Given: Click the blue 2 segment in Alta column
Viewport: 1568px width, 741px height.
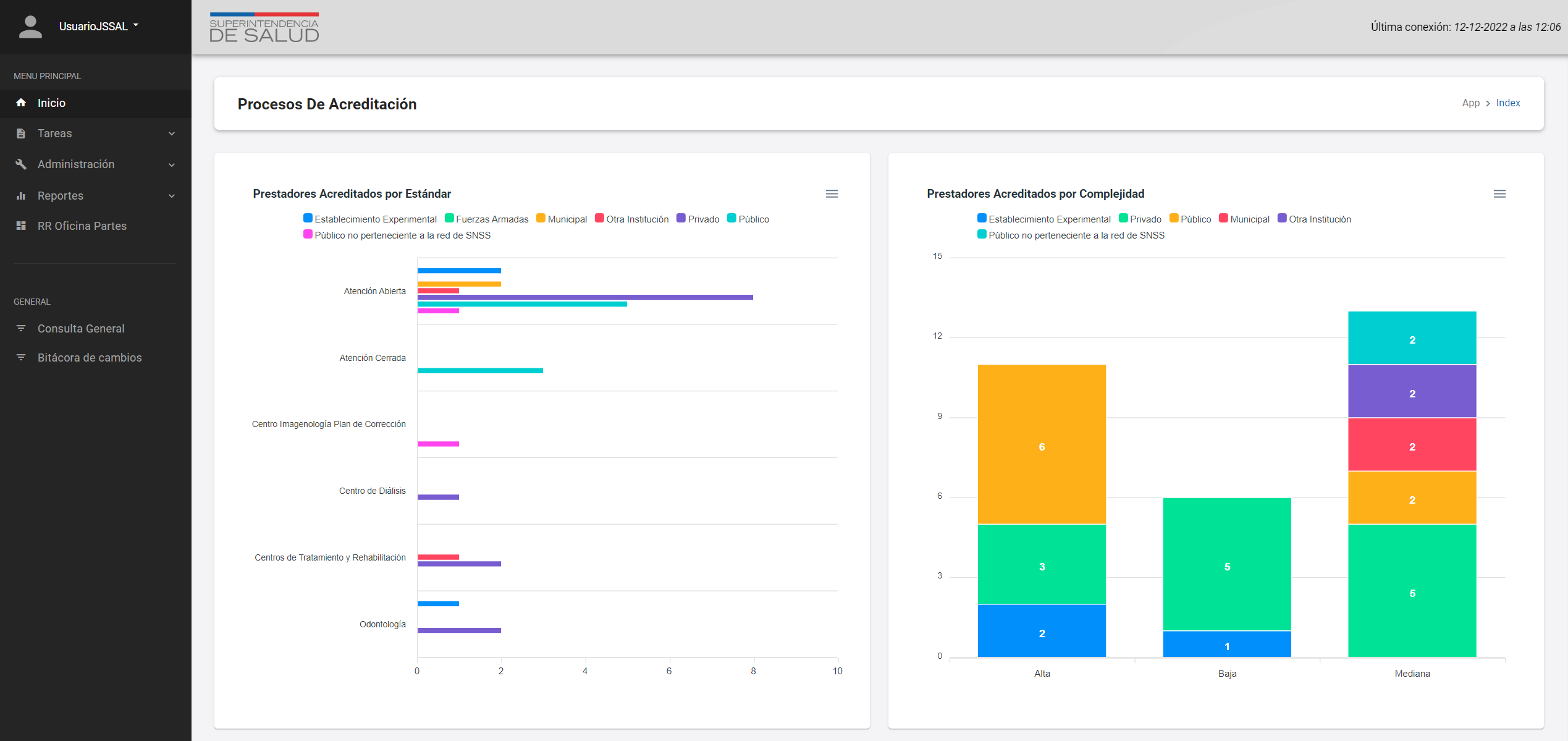Looking at the screenshot, I should coord(1042,631).
